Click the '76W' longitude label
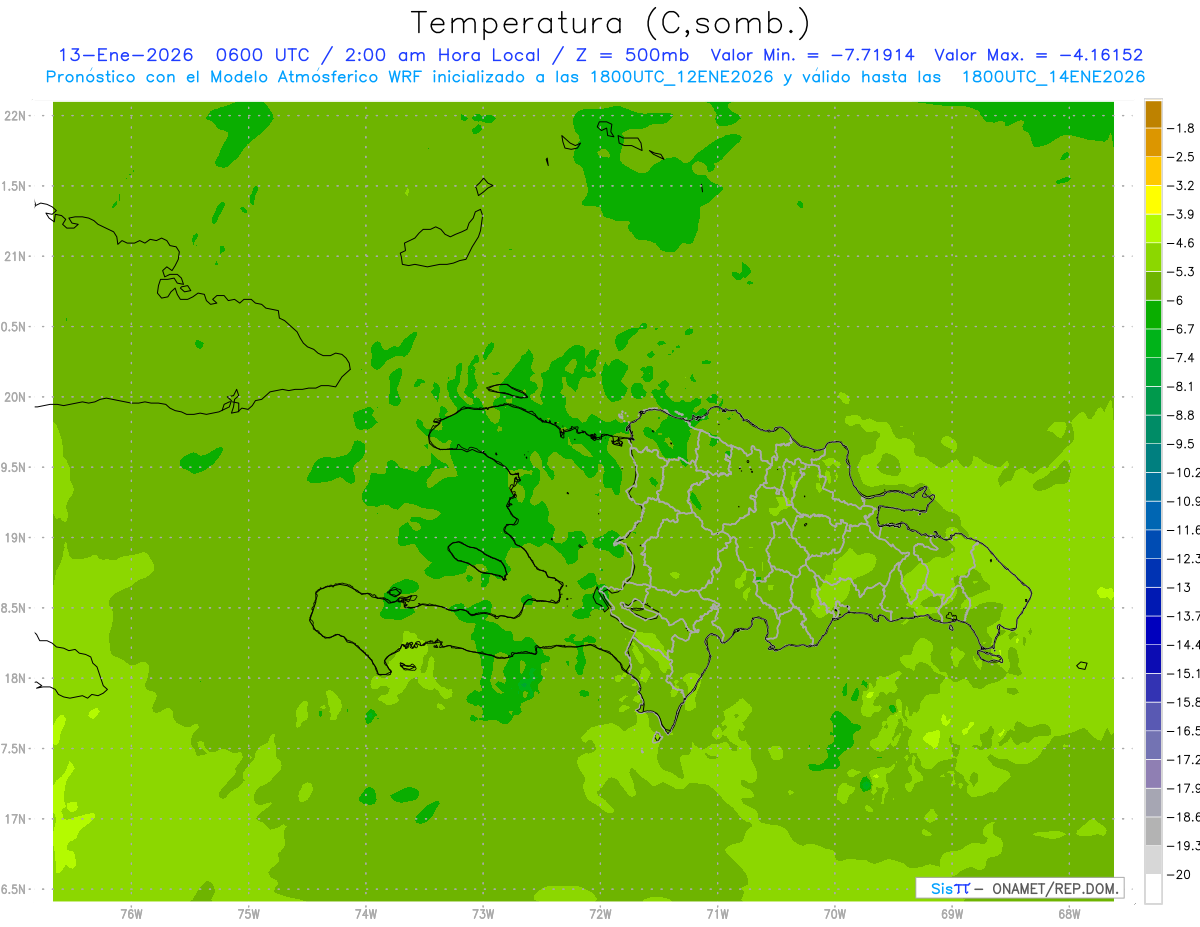This screenshot has height=927, width=1200. pyautogui.click(x=131, y=914)
